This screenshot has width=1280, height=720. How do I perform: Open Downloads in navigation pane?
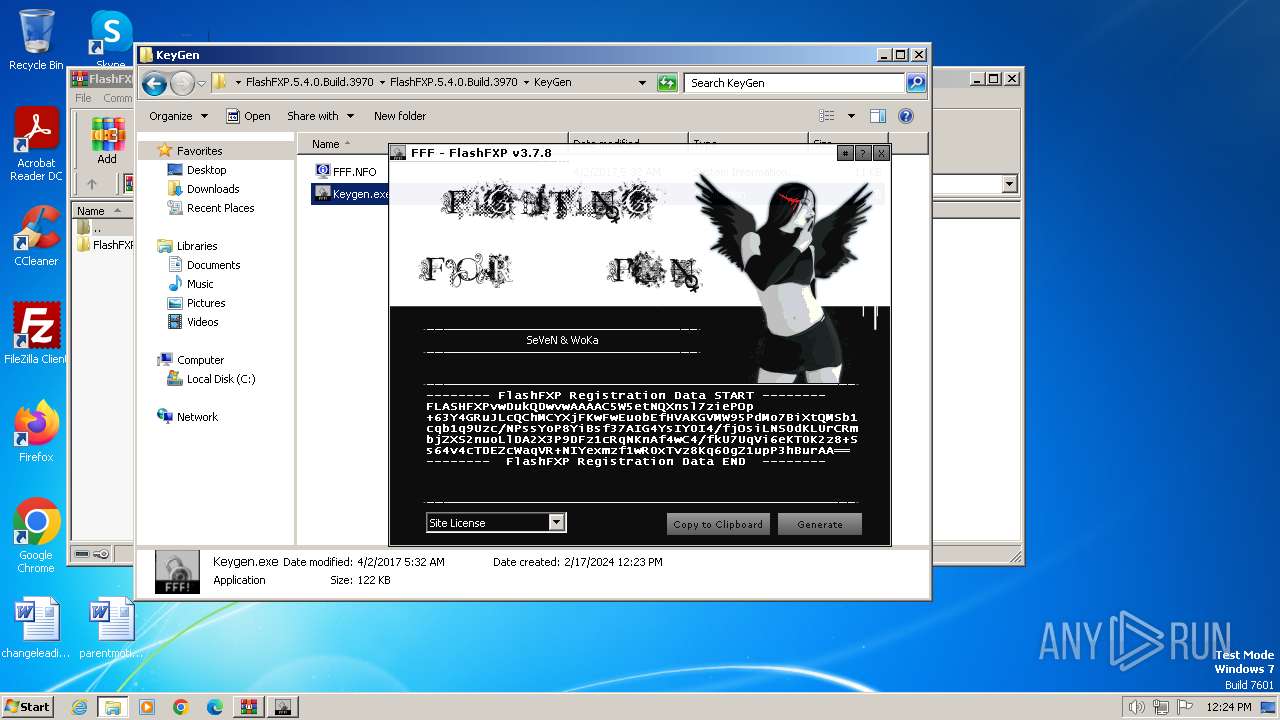coord(213,189)
